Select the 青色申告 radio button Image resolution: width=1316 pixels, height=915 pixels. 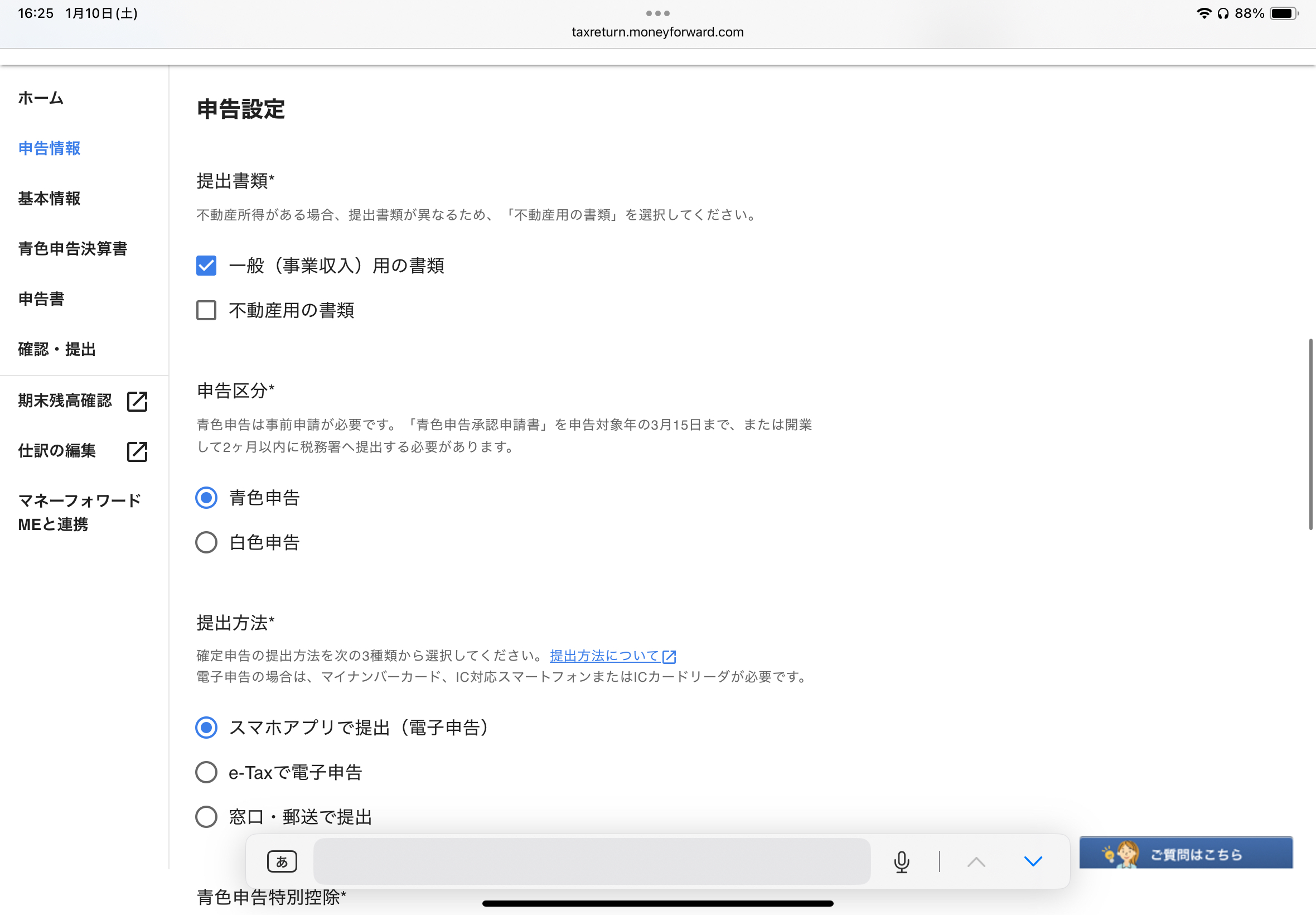[x=206, y=498]
